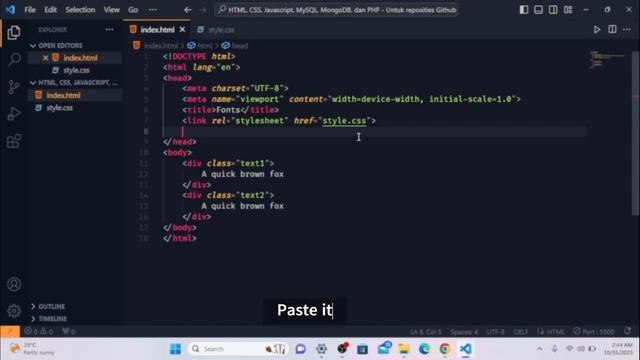This screenshot has height=360, width=640.
Task: Follow the style.css link in href
Action: click(344, 121)
